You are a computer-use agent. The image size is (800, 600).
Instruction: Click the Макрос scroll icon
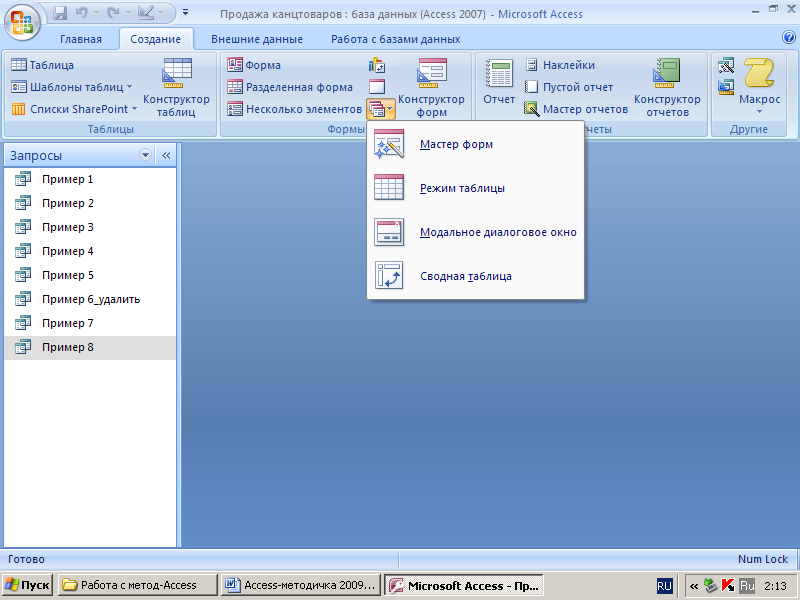point(759,73)
